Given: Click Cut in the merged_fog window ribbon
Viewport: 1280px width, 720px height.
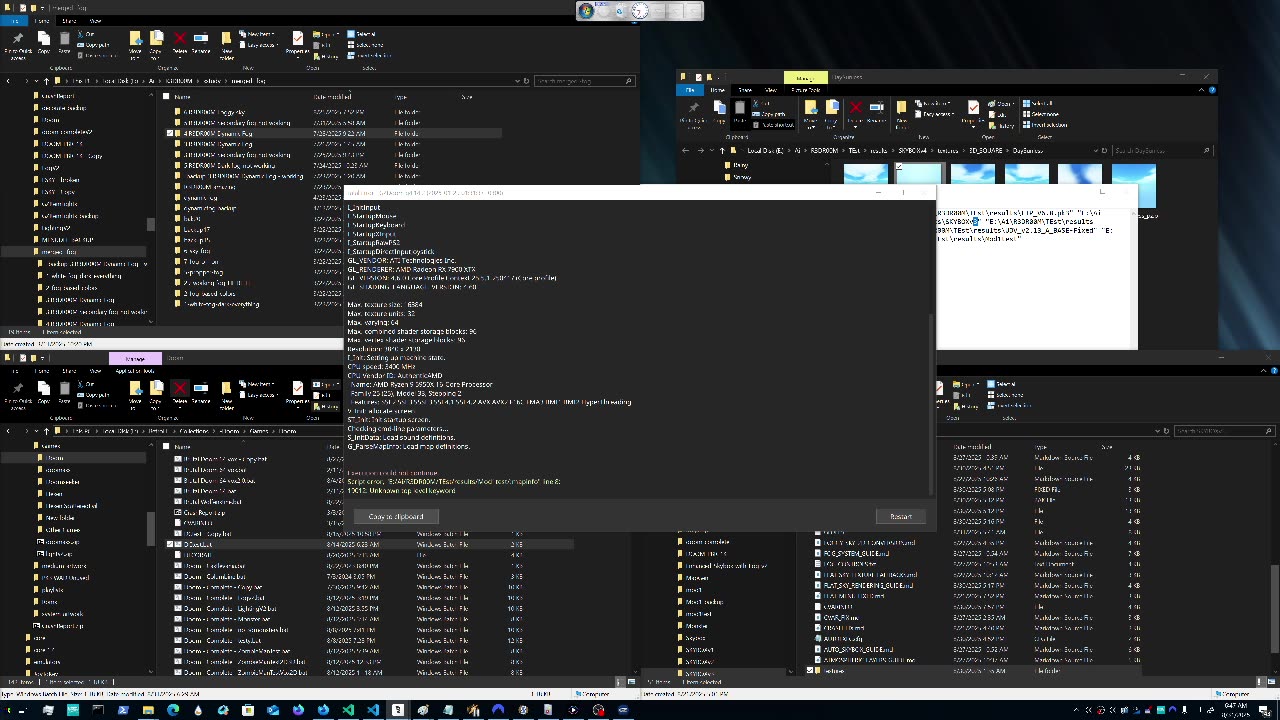Looking at the screenshot, I should [x=86, y=34].
